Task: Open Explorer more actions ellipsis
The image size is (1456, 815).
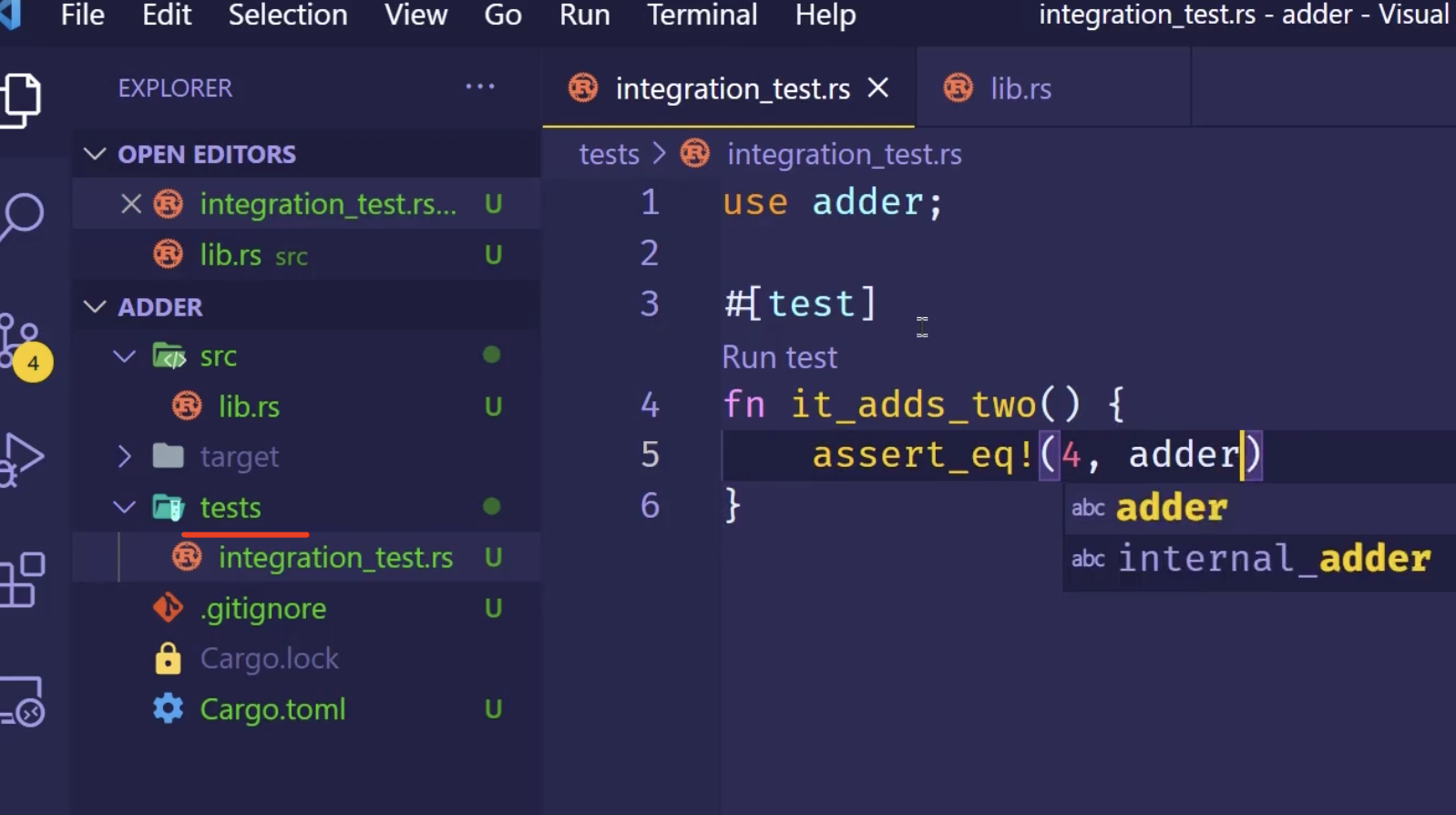Action: click(479, 88)
